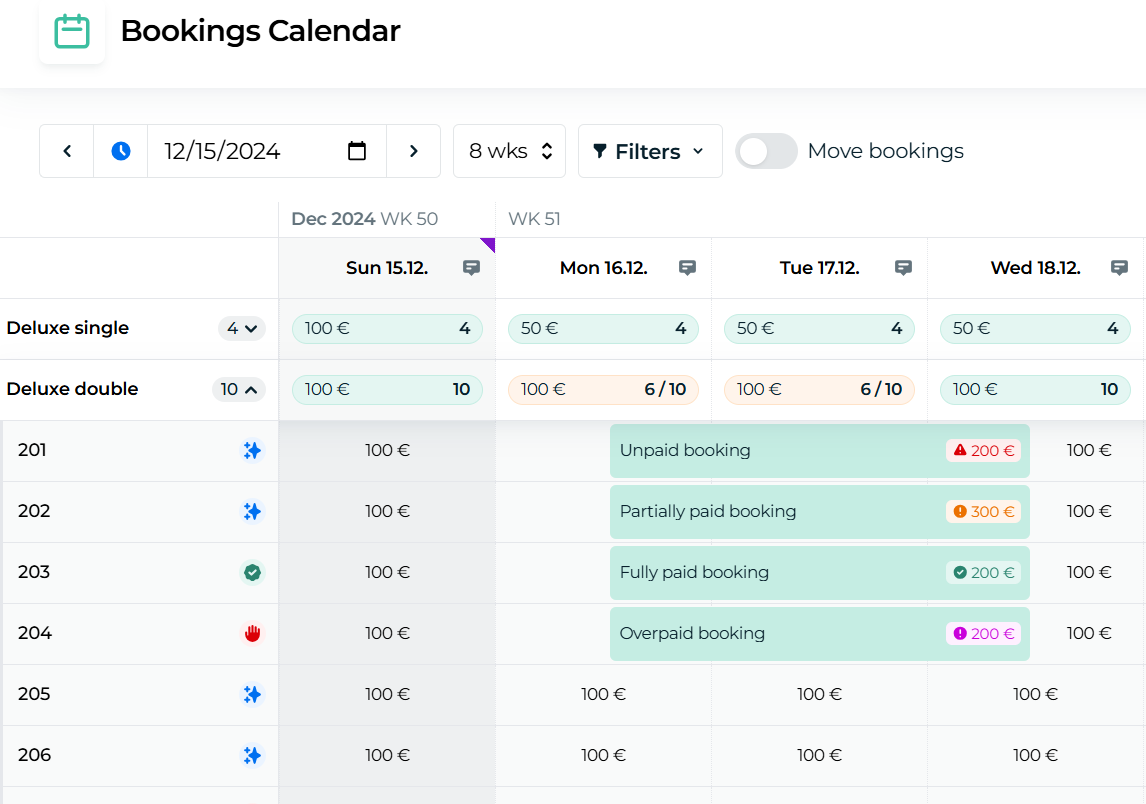This screenshot has width=1146, height=804.
Task: Open the note icon for Tue 17.12.
Action: [x=903, y=268]
